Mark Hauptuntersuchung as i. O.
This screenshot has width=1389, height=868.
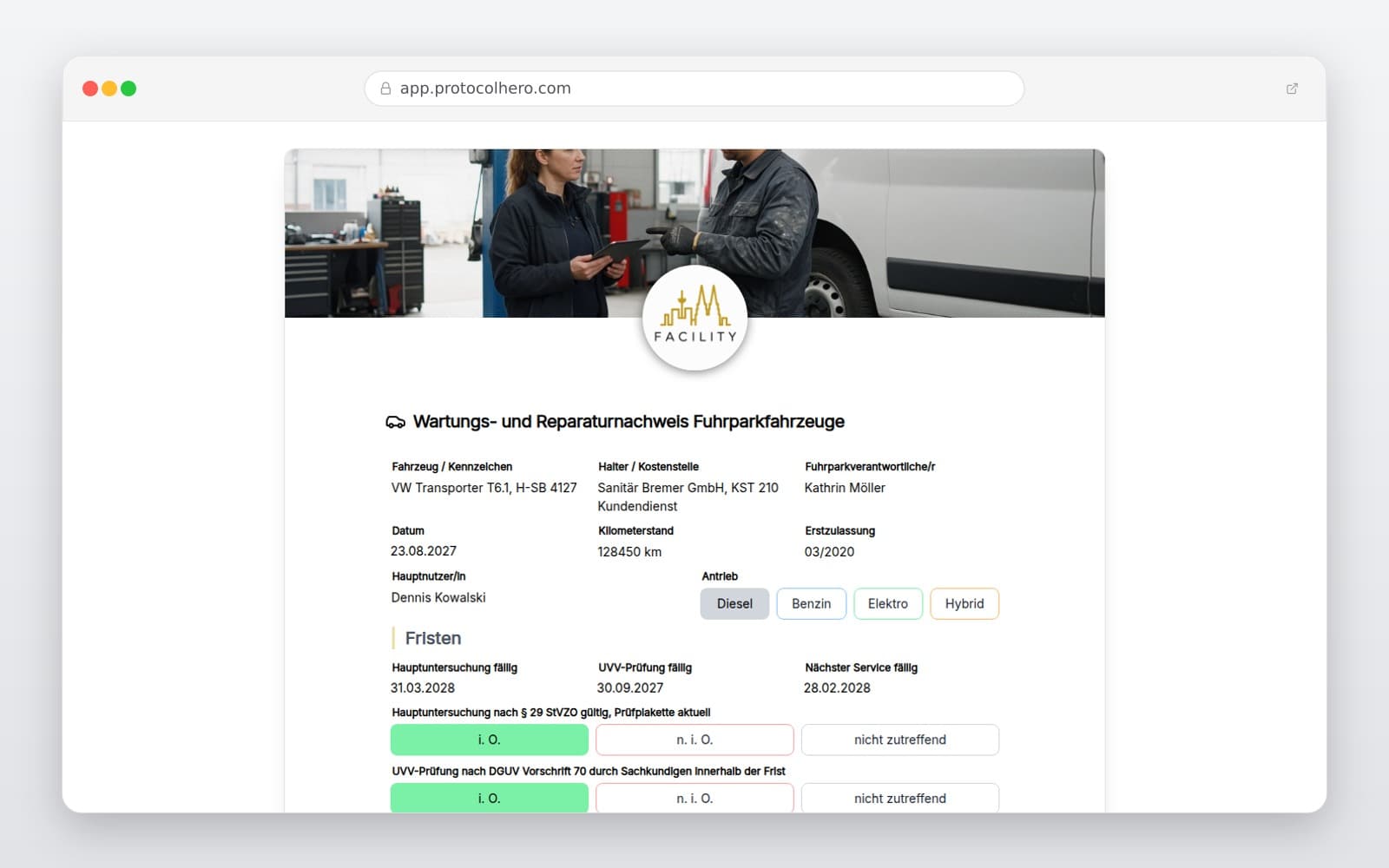(490, 740)
